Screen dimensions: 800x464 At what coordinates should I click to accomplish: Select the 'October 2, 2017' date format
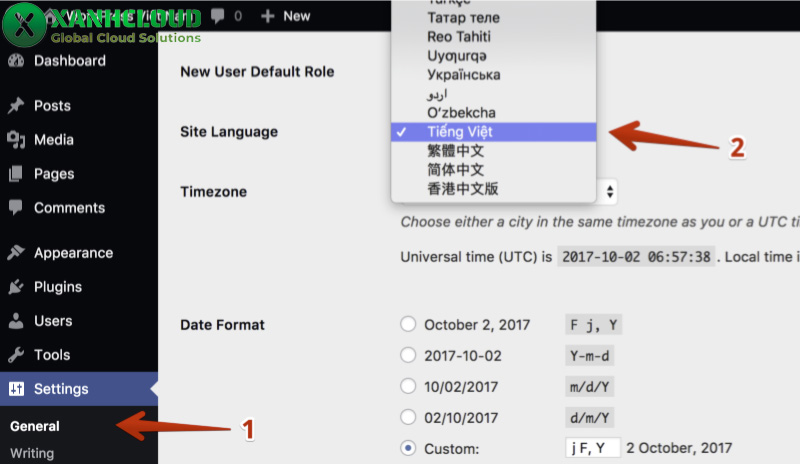pyautogui.click(x=408, y=324)
